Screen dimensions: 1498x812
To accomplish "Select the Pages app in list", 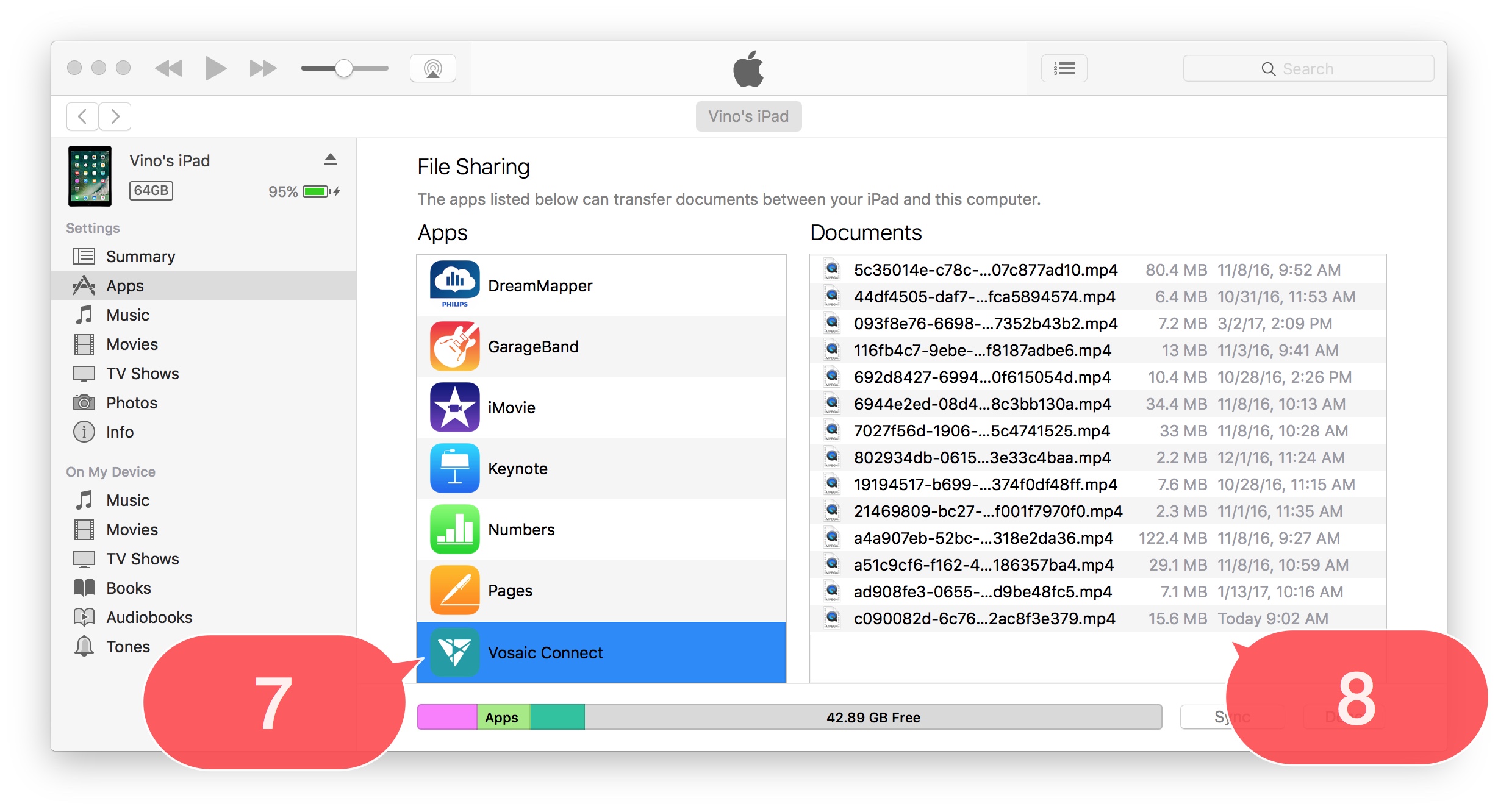I will [x=510, y=590].
